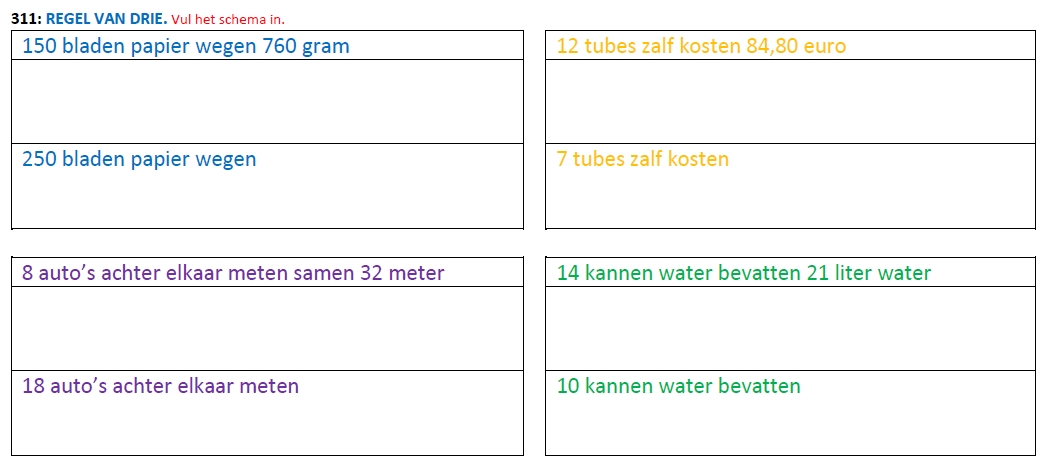This screenshot has width=1048, height=465.
Task: Click the '250 bladen papier wegen' answer cell
Action: [267, 186]
